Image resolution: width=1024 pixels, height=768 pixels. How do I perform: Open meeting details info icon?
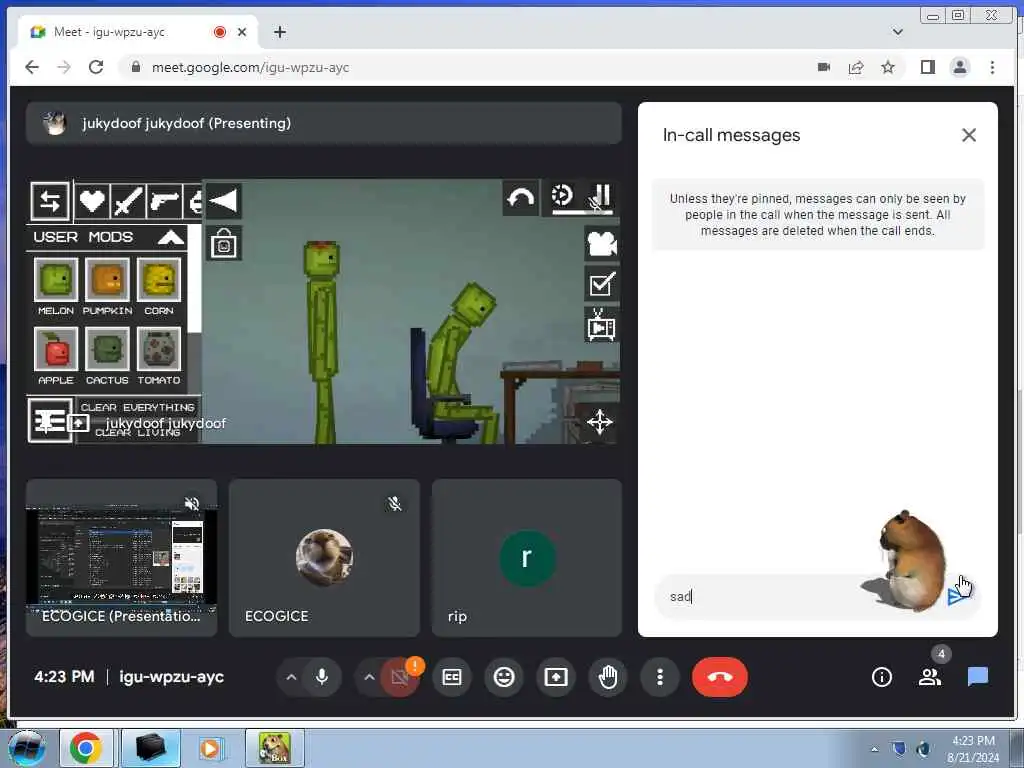882,677
